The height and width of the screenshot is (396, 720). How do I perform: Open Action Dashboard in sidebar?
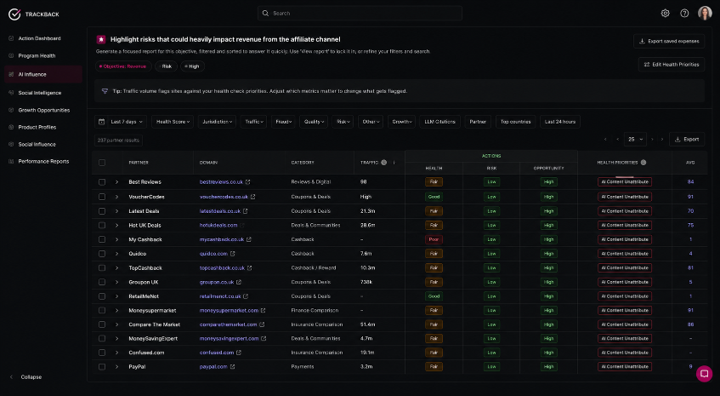click(43, 39)
